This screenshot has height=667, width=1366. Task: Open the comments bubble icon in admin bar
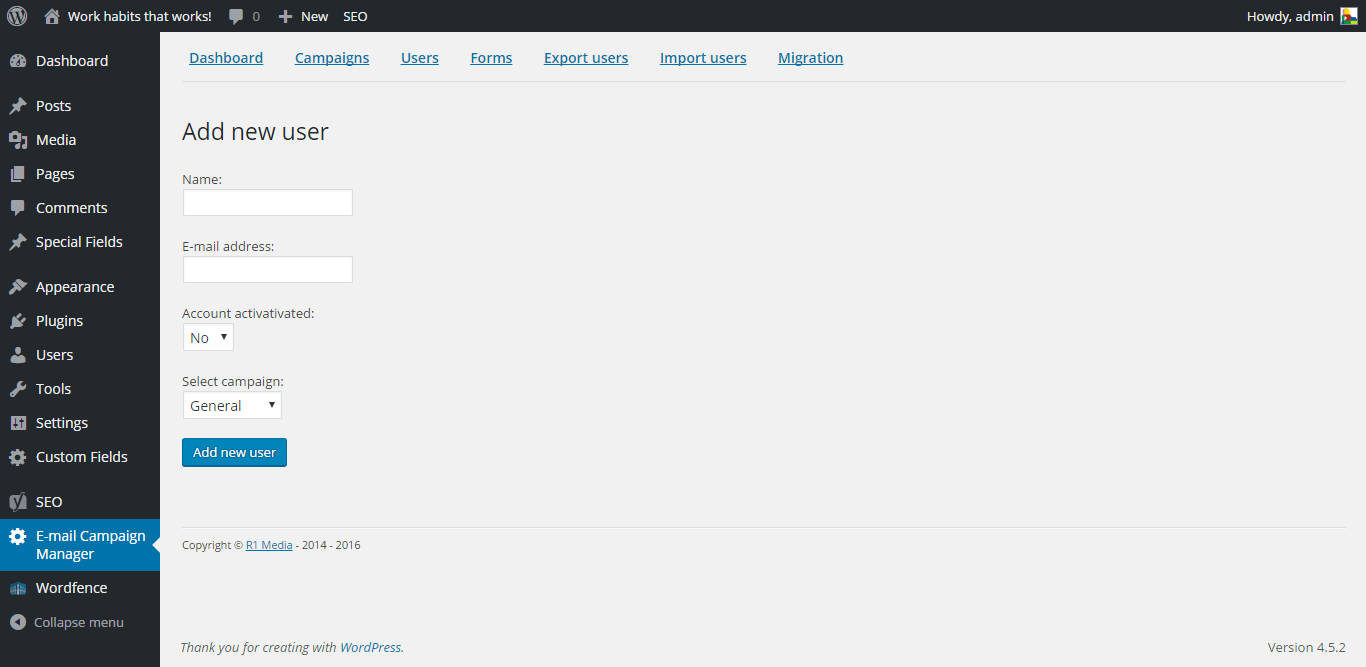pos(236,17)
